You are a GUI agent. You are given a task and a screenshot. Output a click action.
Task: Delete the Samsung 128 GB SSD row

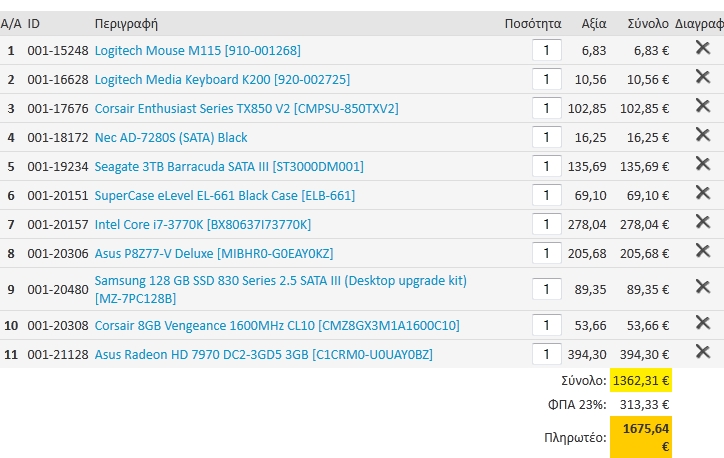[703, 287]
